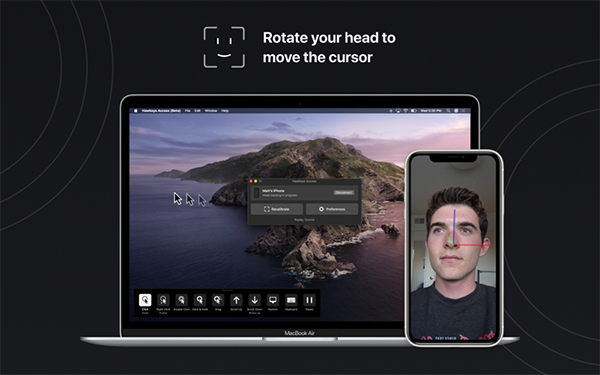This screenshot has width=600, height=375.
Task: Select the Click & Hold control icon
Action: click(x=200, y=300)
